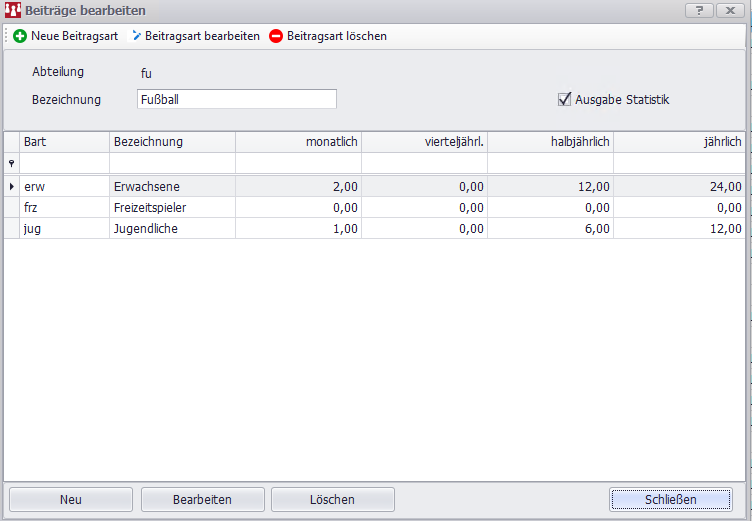Image resolution: width=752 pixels, height=521 pixels.
Task: Click the green plus Neue Beitragsart icon
Action: click(x=20, y=36)
